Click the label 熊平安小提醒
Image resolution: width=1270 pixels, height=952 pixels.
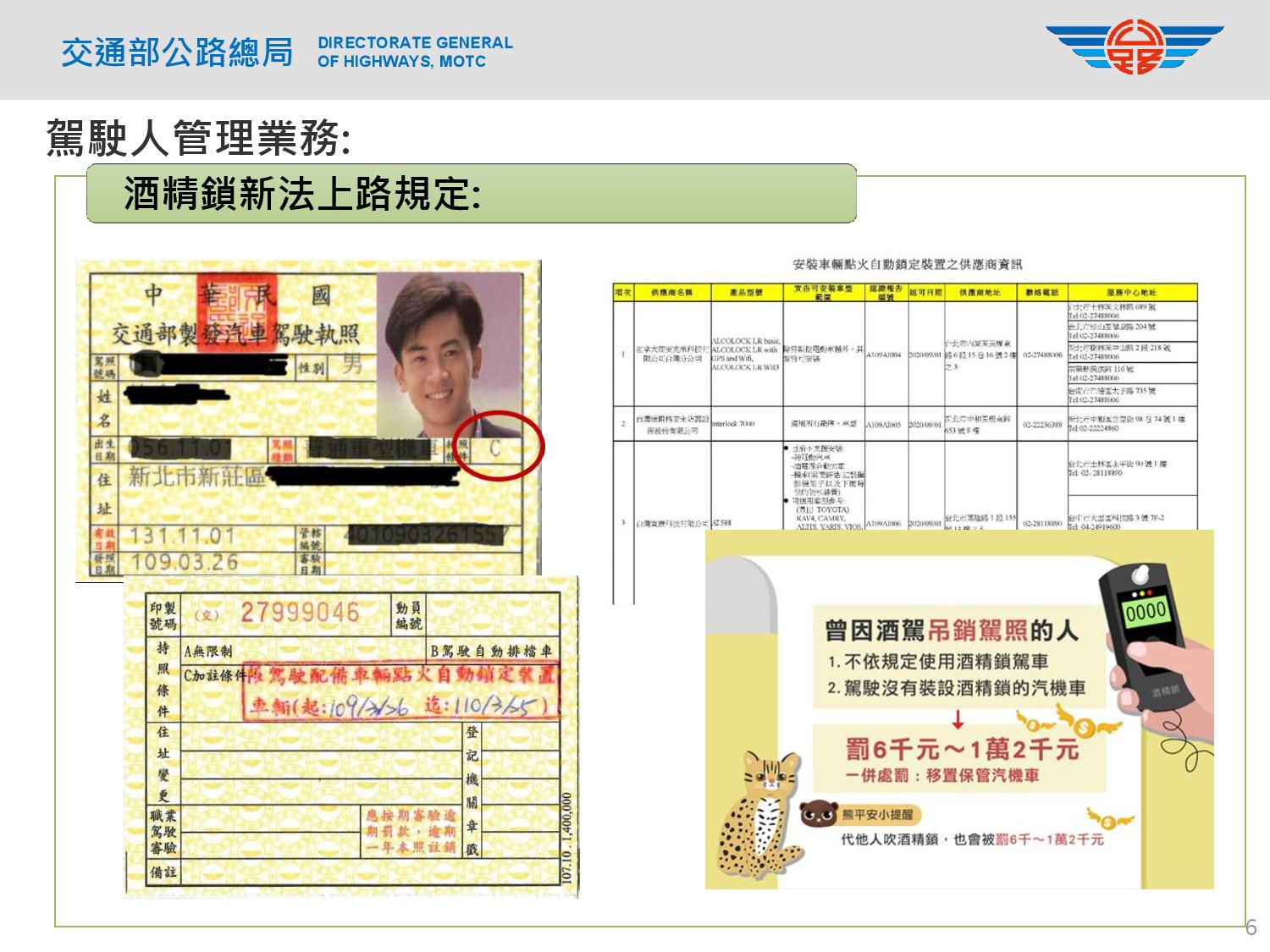click(877, 815)
